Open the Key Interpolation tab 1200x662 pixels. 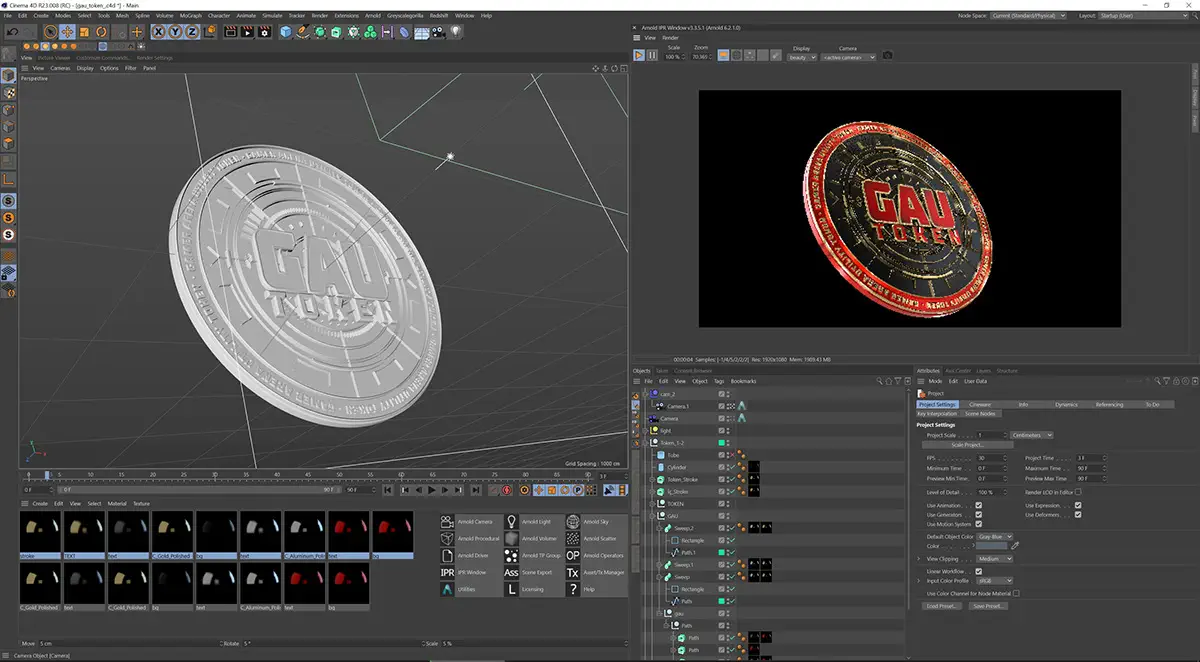[937, 413]
